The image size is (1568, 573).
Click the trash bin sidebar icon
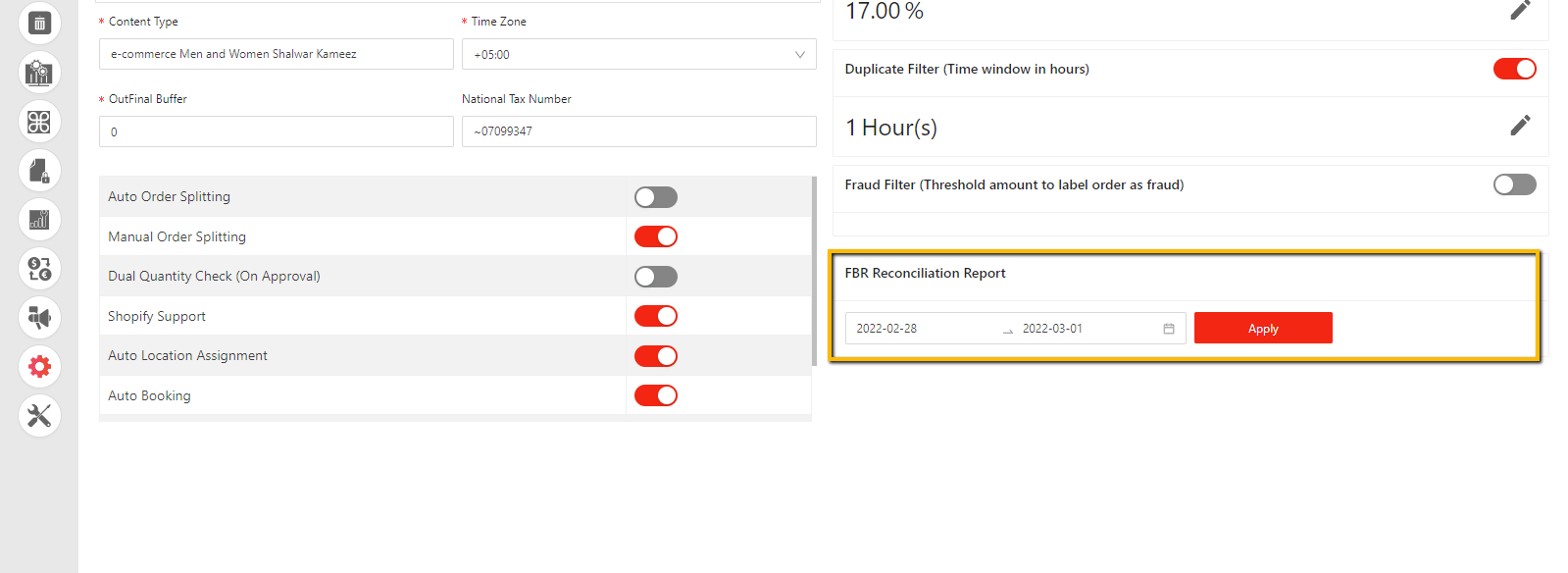pyautogui.click(x=39, y=24)
